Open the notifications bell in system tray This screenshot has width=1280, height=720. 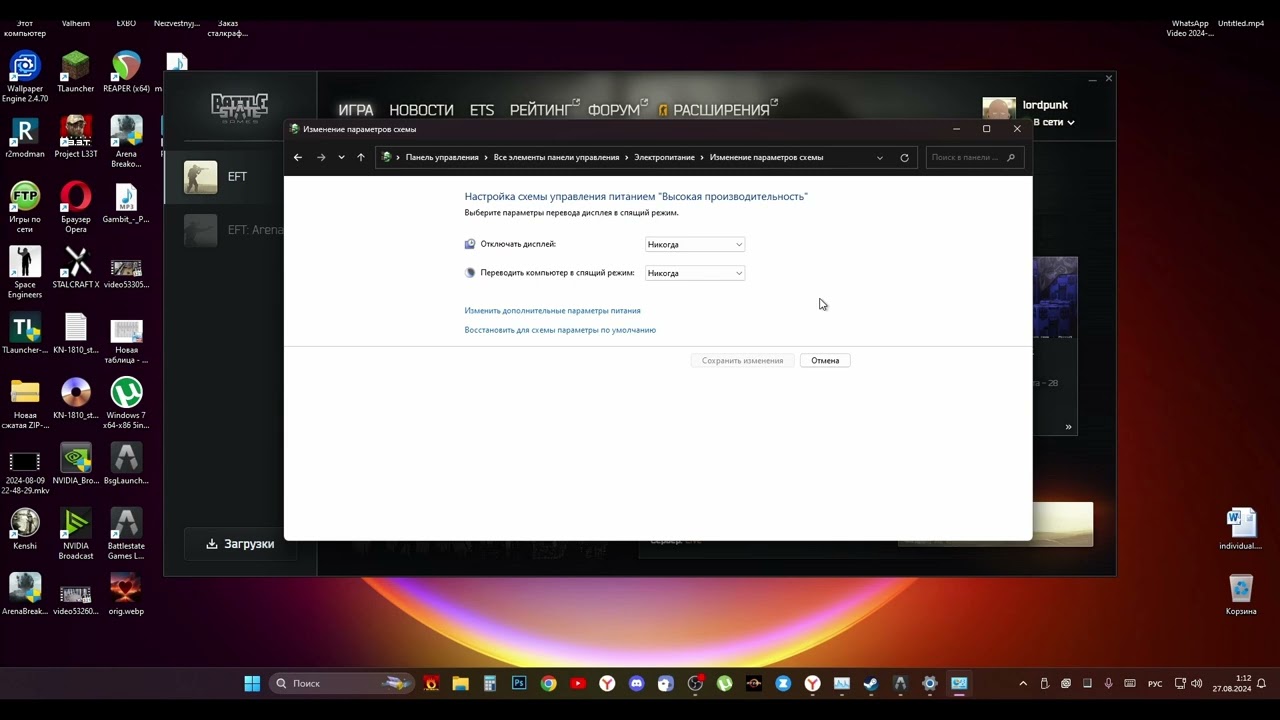(x=1260, y=684)
